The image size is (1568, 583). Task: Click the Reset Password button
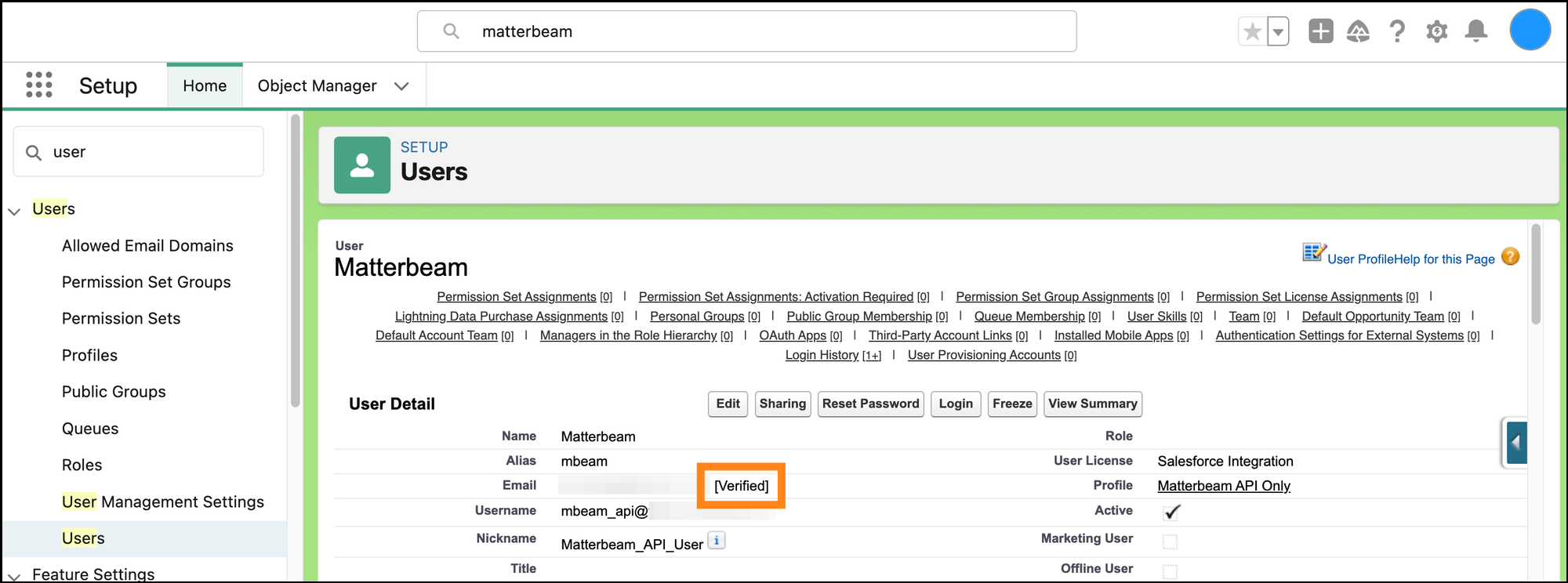point(870,404)
